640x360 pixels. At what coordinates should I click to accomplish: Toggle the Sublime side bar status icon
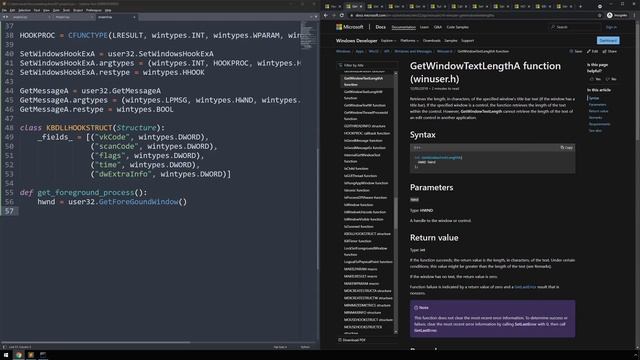(x=4, y=347)
